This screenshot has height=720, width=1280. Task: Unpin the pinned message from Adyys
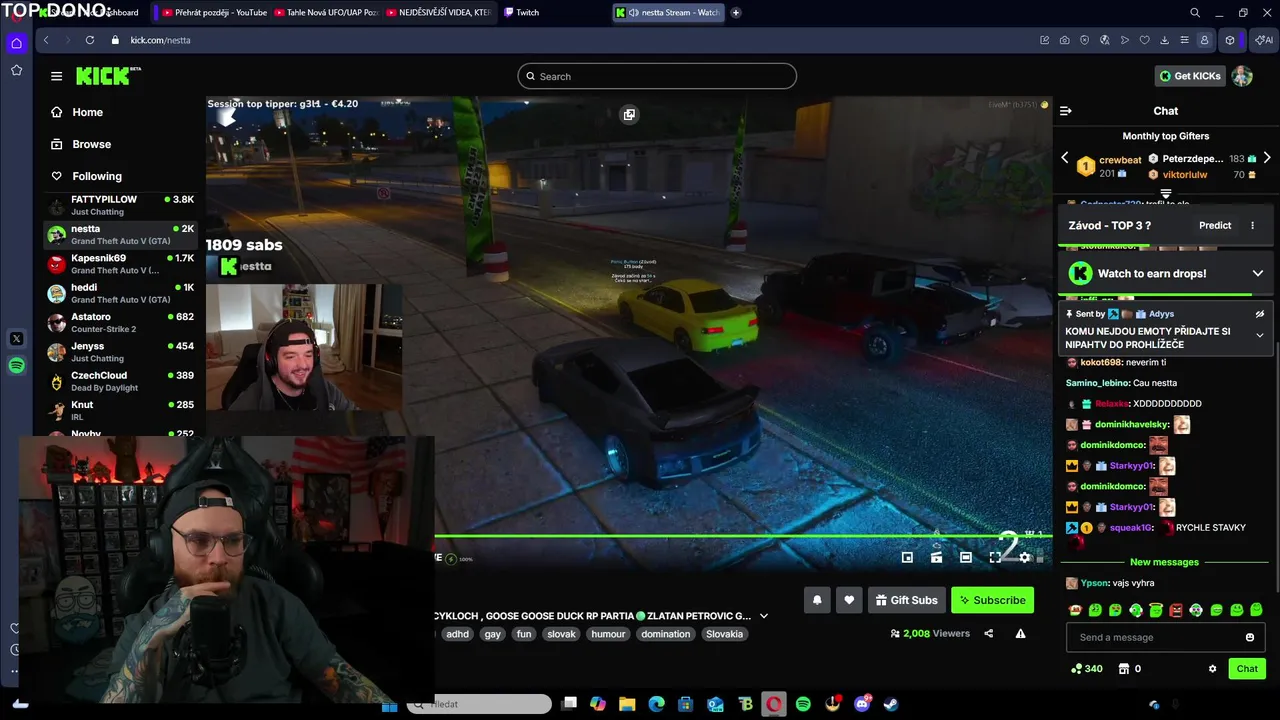click(1260, 314)
